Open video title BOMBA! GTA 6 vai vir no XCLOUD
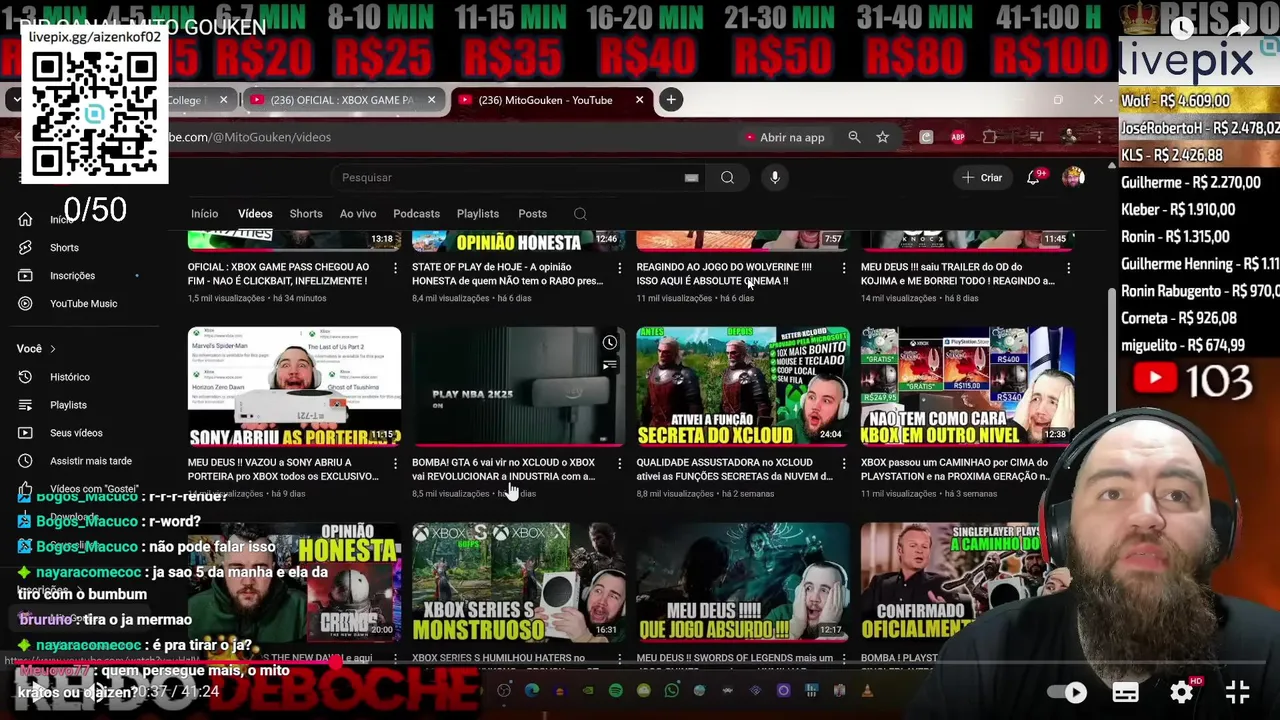This screenshot has width=1280, height=720. [x=503, y=469]
